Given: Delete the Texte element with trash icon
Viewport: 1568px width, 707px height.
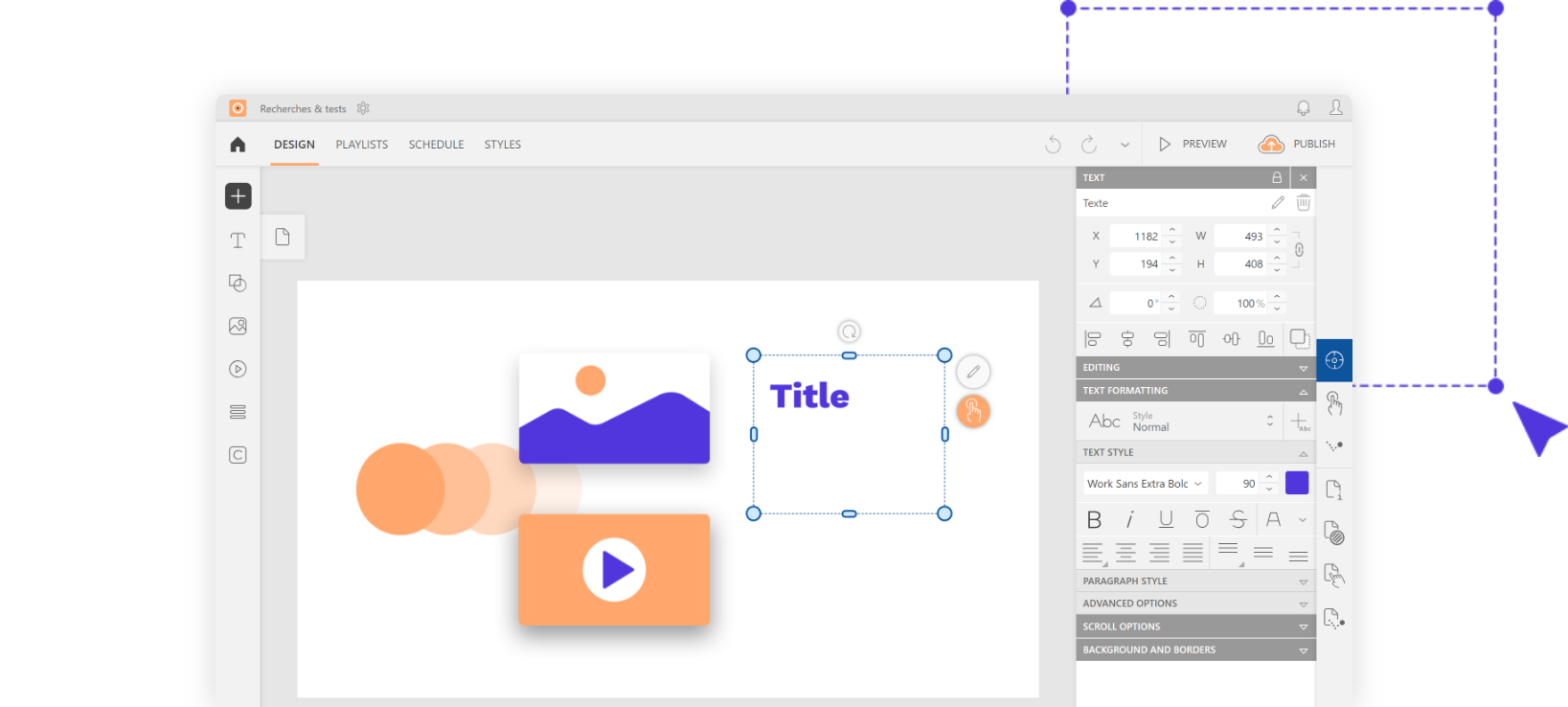Looking at the screenshot, I should click(x=1303, y=203).
